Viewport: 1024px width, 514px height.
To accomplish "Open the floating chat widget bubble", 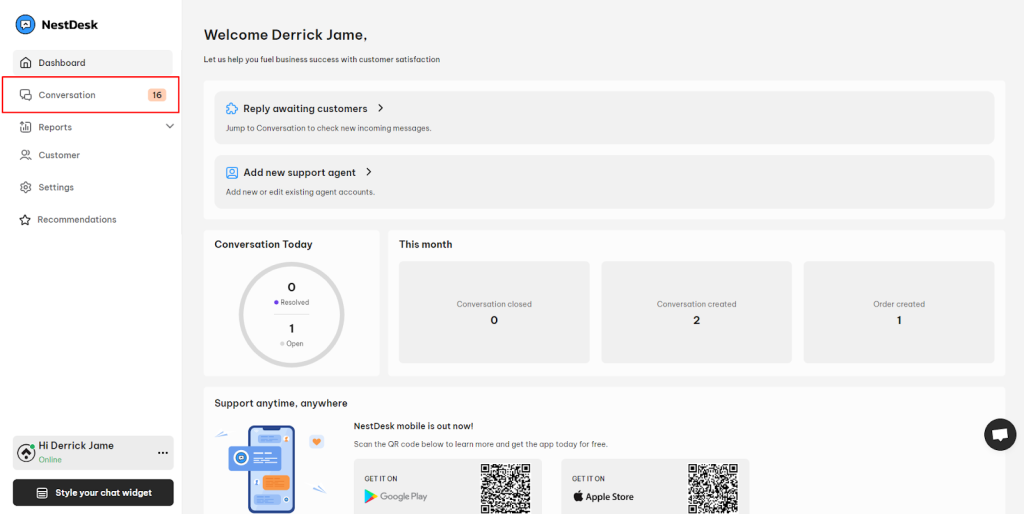I will (x=1000, y=435).
